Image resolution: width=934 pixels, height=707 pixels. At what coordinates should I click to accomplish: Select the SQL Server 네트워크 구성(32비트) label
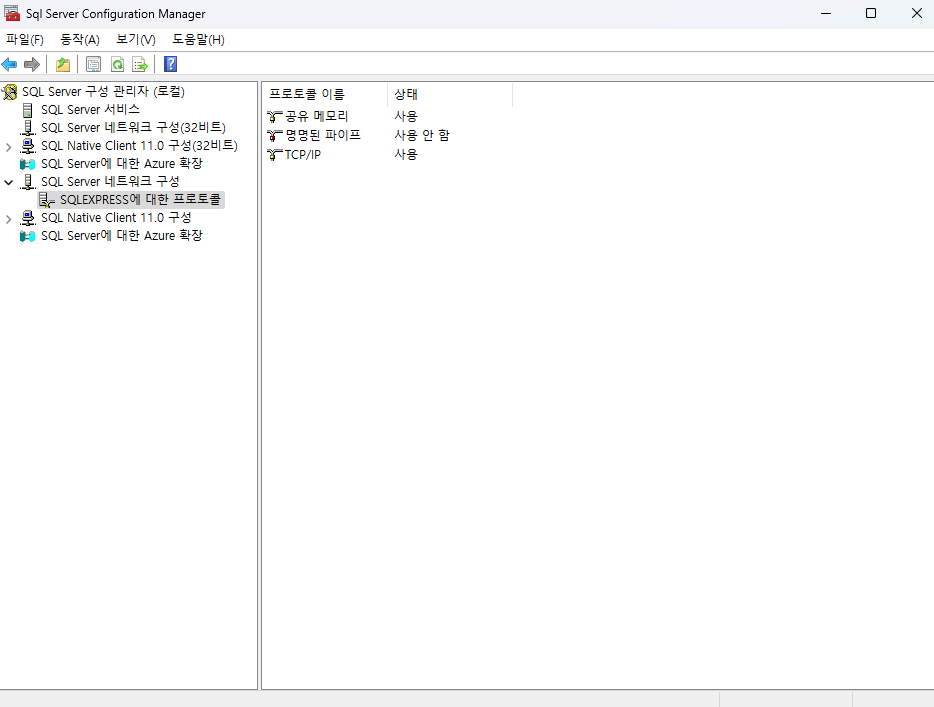click(133, 127)
